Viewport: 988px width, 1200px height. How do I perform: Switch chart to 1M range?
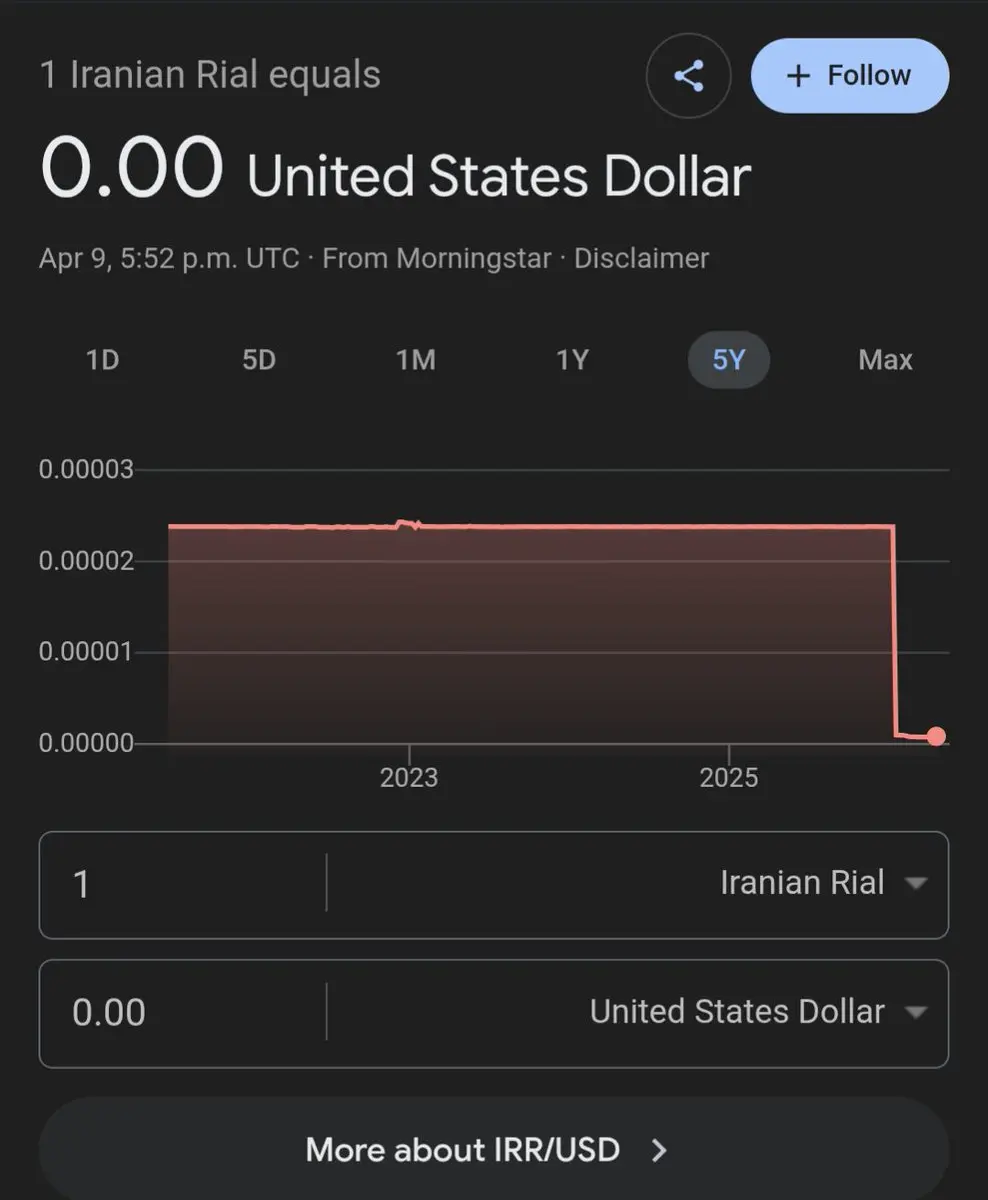[415, 360]
